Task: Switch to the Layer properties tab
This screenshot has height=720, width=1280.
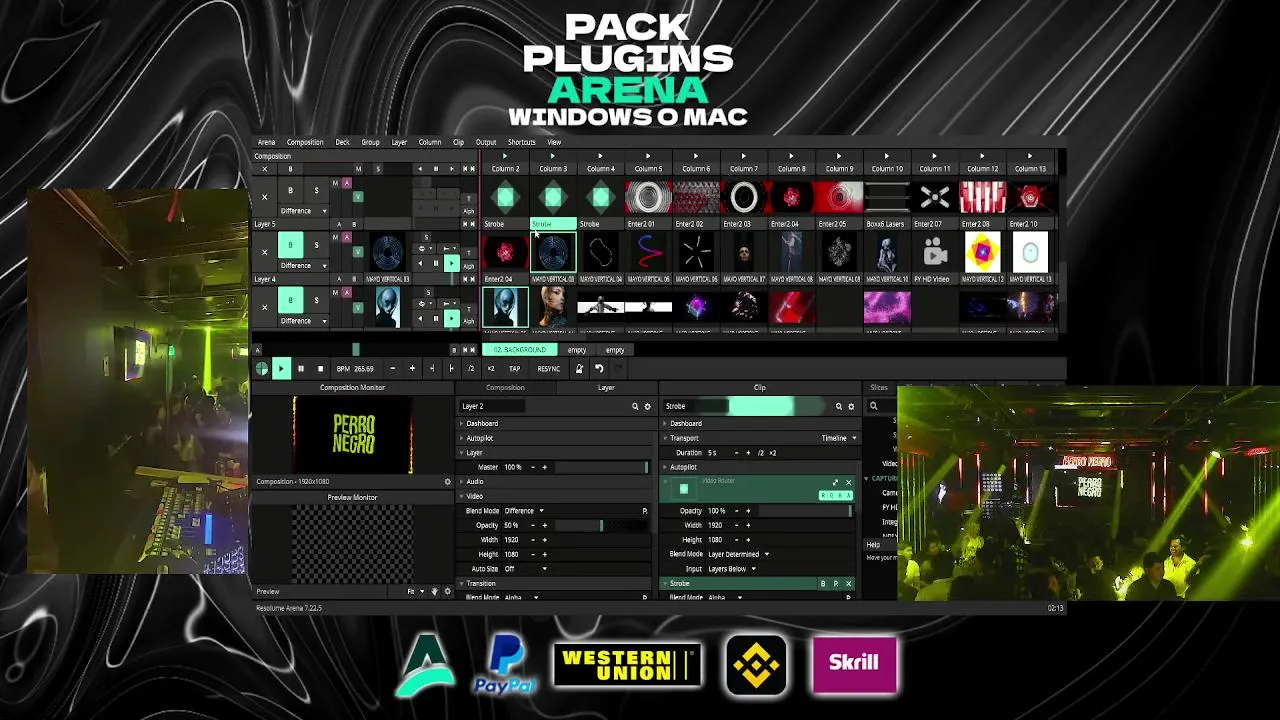Action: (606, 388)
